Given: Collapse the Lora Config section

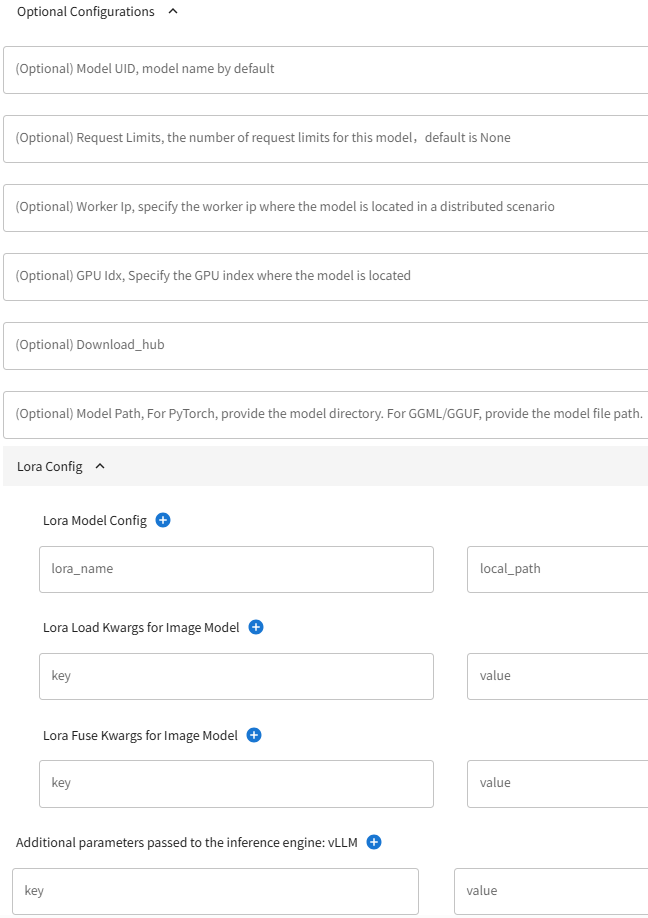Looking at the screenshot, I should [x=100, y=466].
